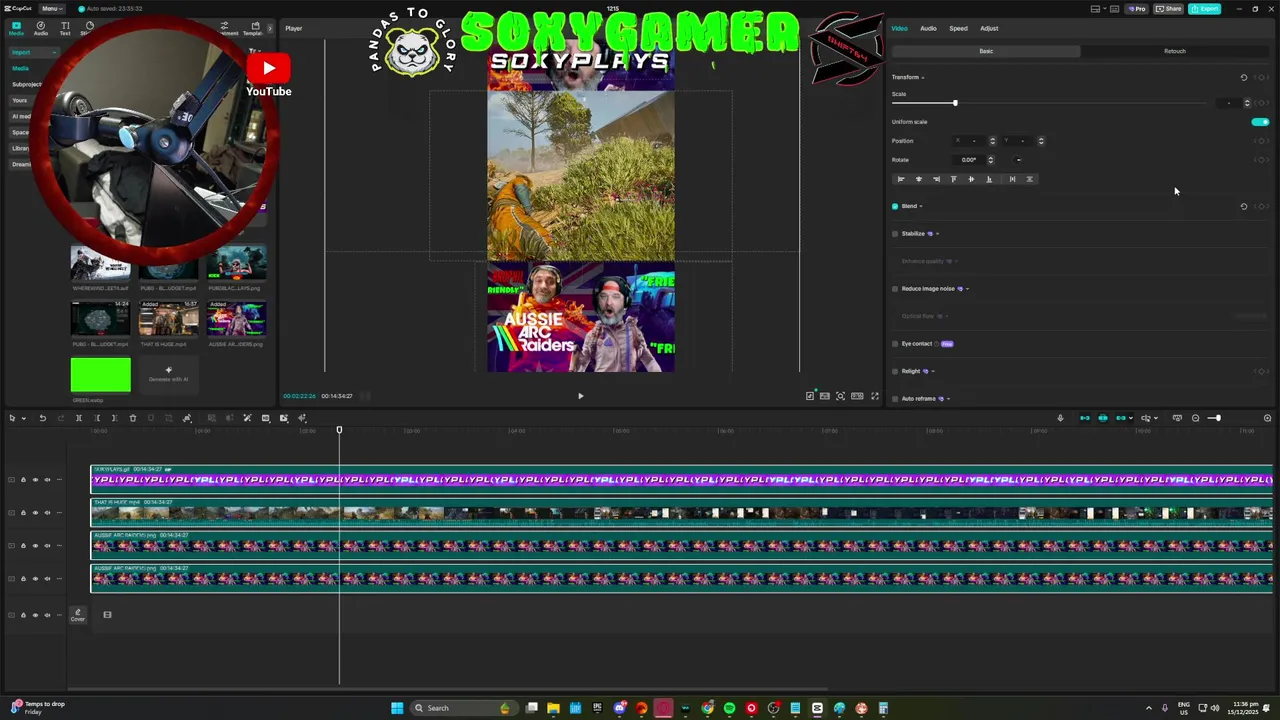Click the Share button

pyautogui.click(x=1168, y=9)
